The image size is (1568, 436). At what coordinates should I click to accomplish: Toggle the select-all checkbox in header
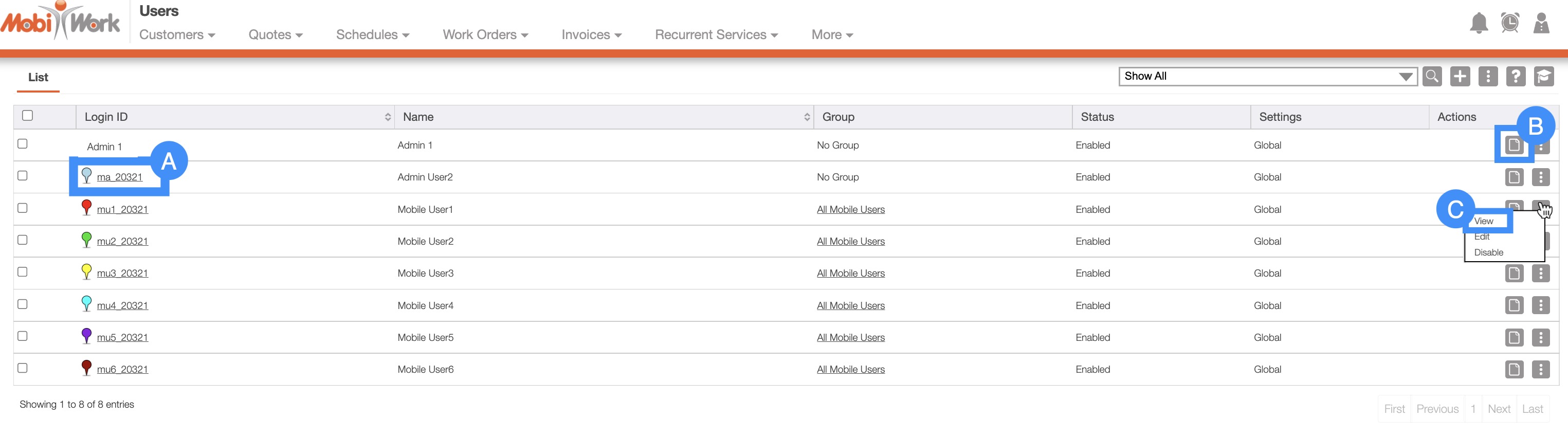[x=27, y=116]
